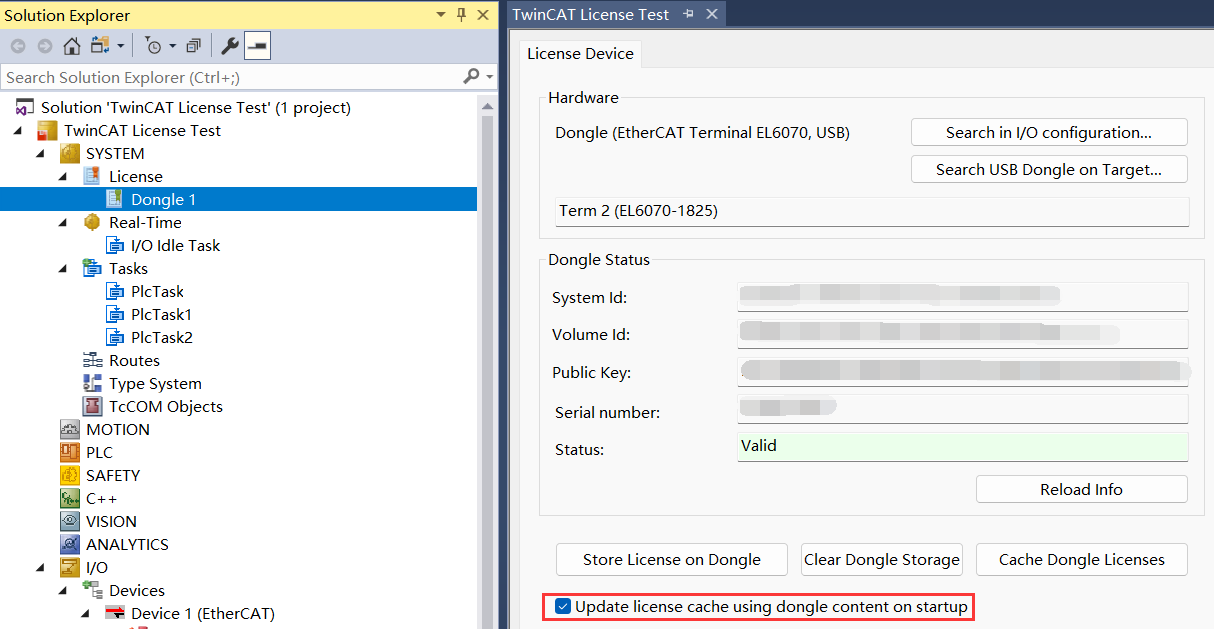Click Clear Dongle Storage button

click(882, 560)
